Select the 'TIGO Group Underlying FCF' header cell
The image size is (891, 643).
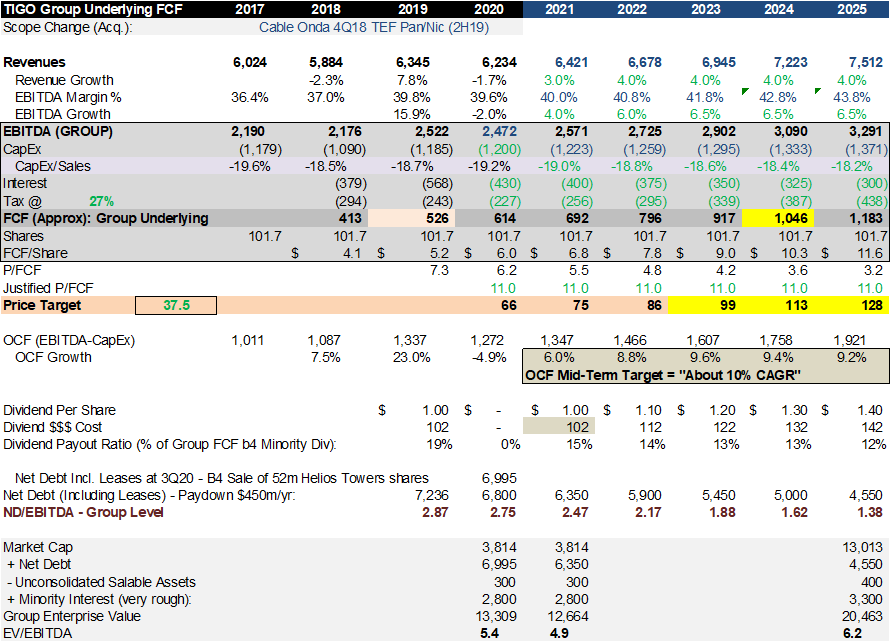(x=94, y=9)
